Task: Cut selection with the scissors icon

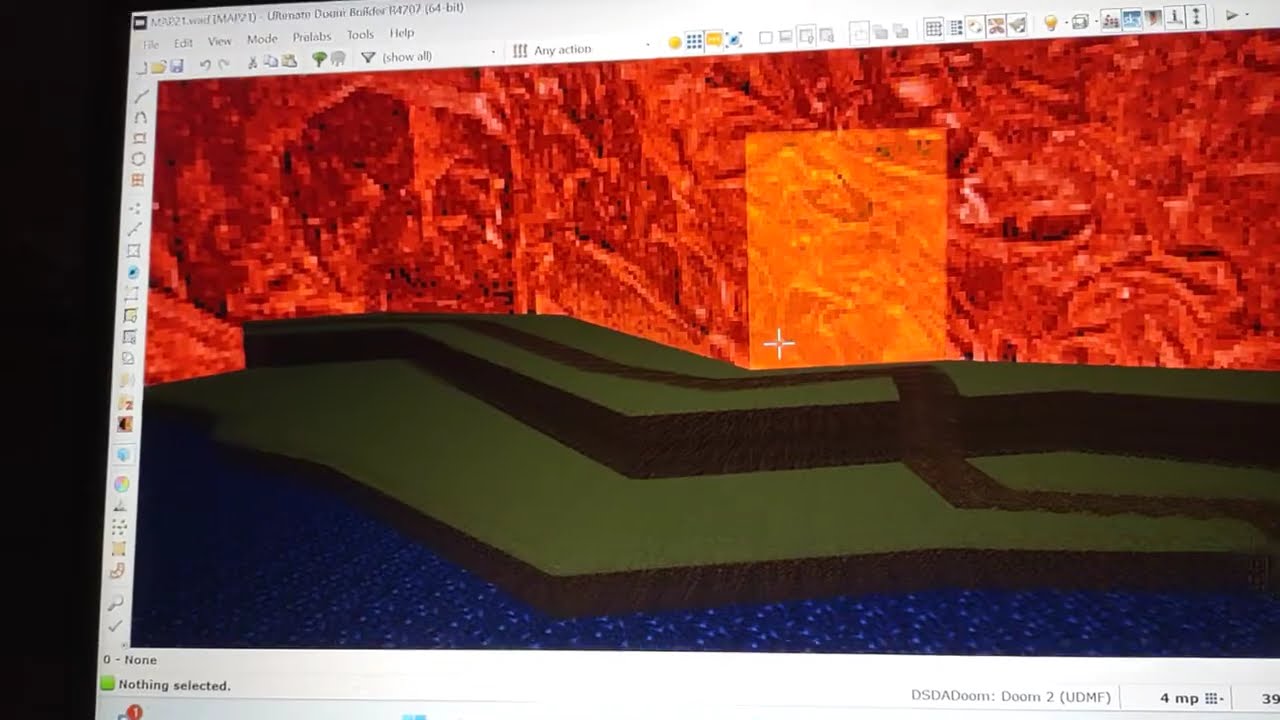Action: coord(252,62)
